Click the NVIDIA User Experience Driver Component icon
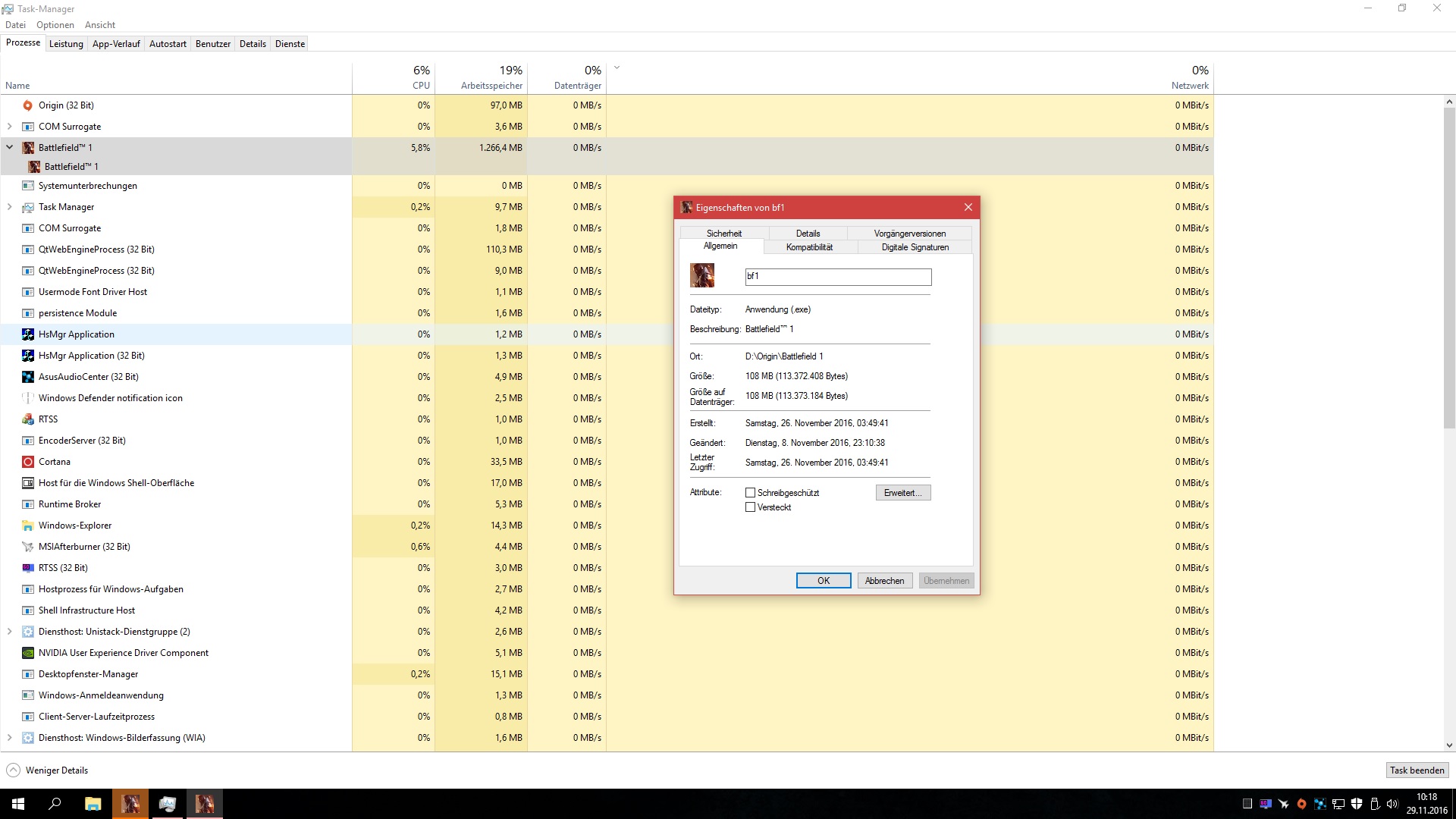Viewport: 1456px width, 819px height. point(28,653)
